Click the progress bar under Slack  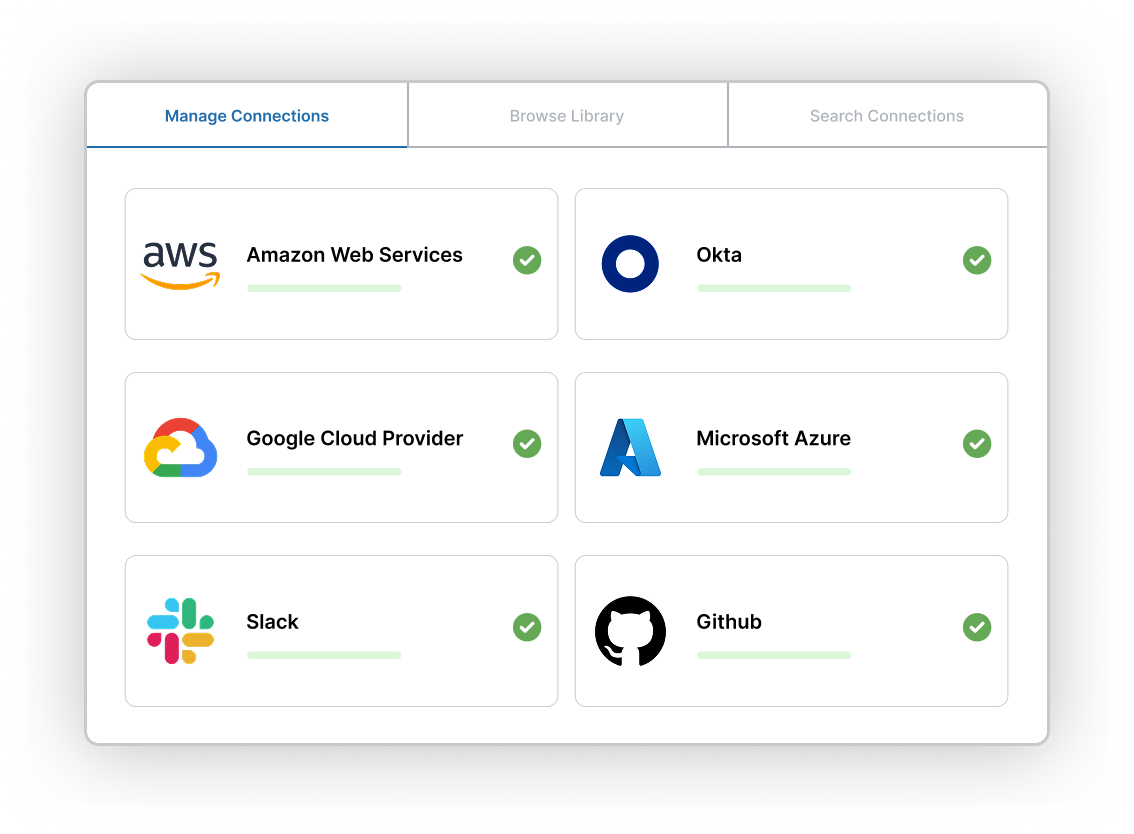pyautogui.click(x=324, y=655)
